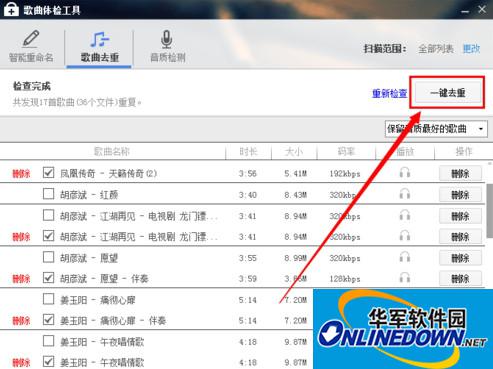Click headphone icon for 胡彦斌 - 红颜

[x=405, y=194]
